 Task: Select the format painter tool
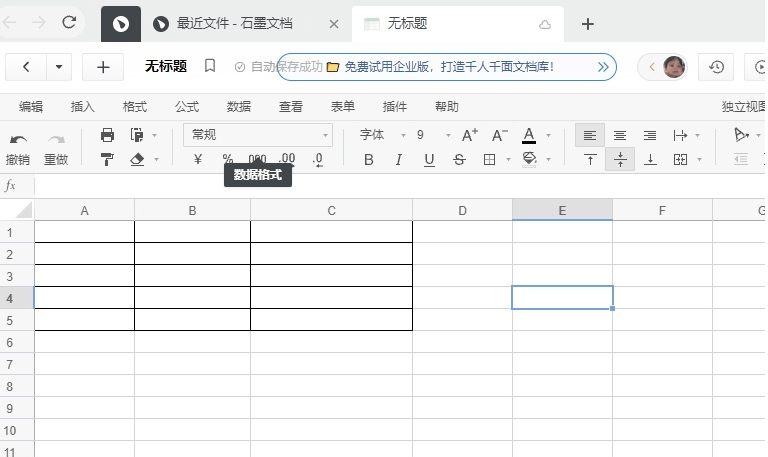[107, 159]
